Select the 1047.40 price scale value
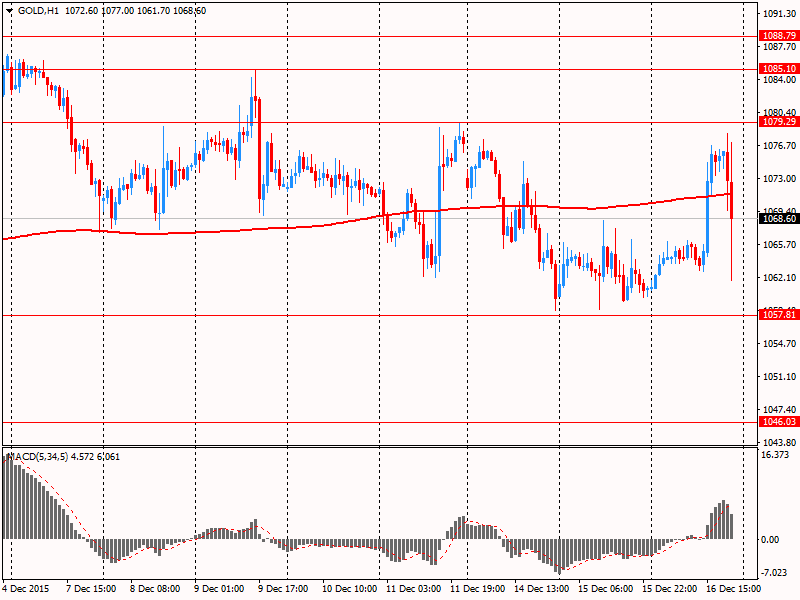Viewport: 800px width, 600px height. point(779,409)
